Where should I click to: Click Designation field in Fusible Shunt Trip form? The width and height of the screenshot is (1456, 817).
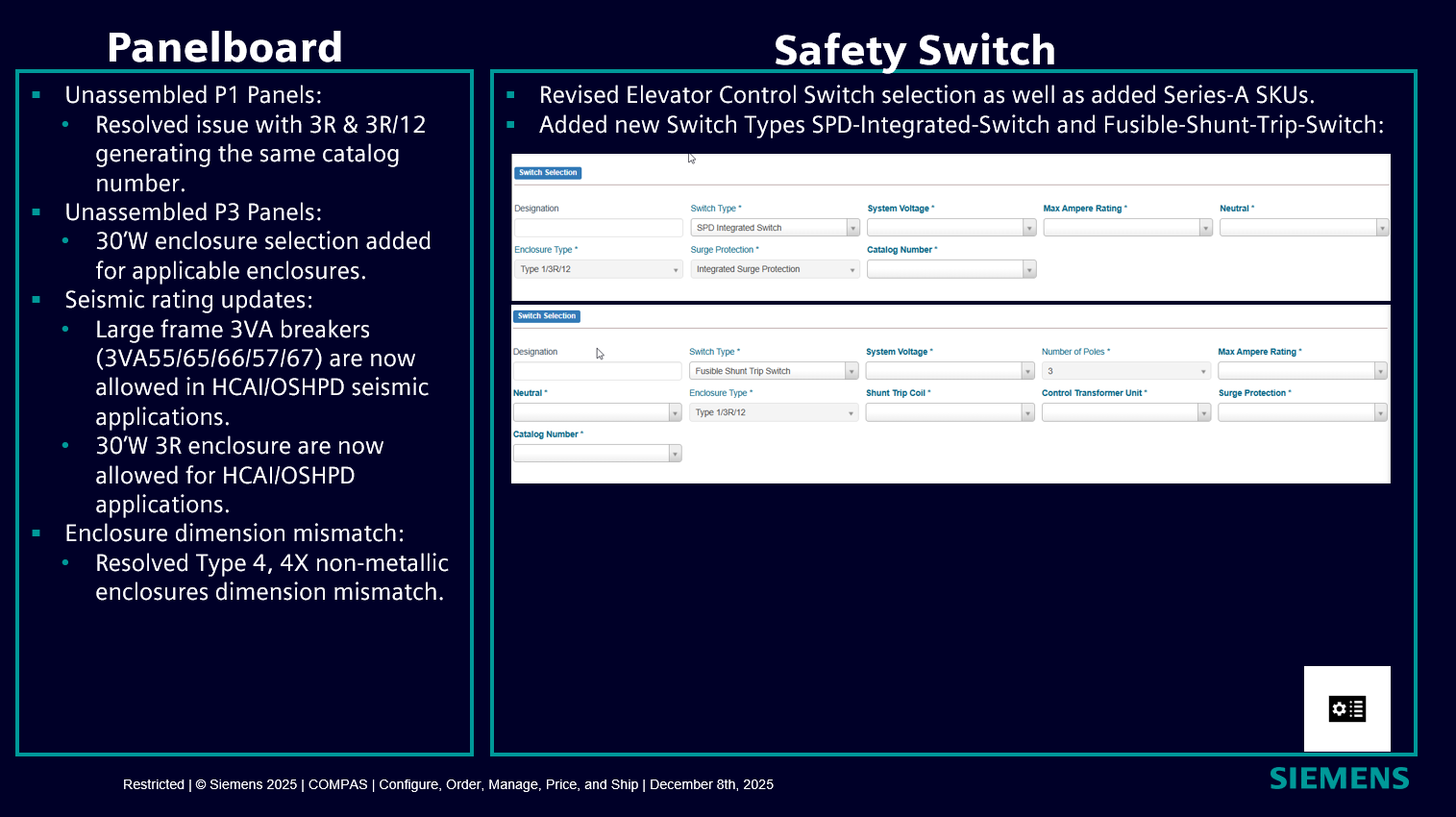pos(597,371)
